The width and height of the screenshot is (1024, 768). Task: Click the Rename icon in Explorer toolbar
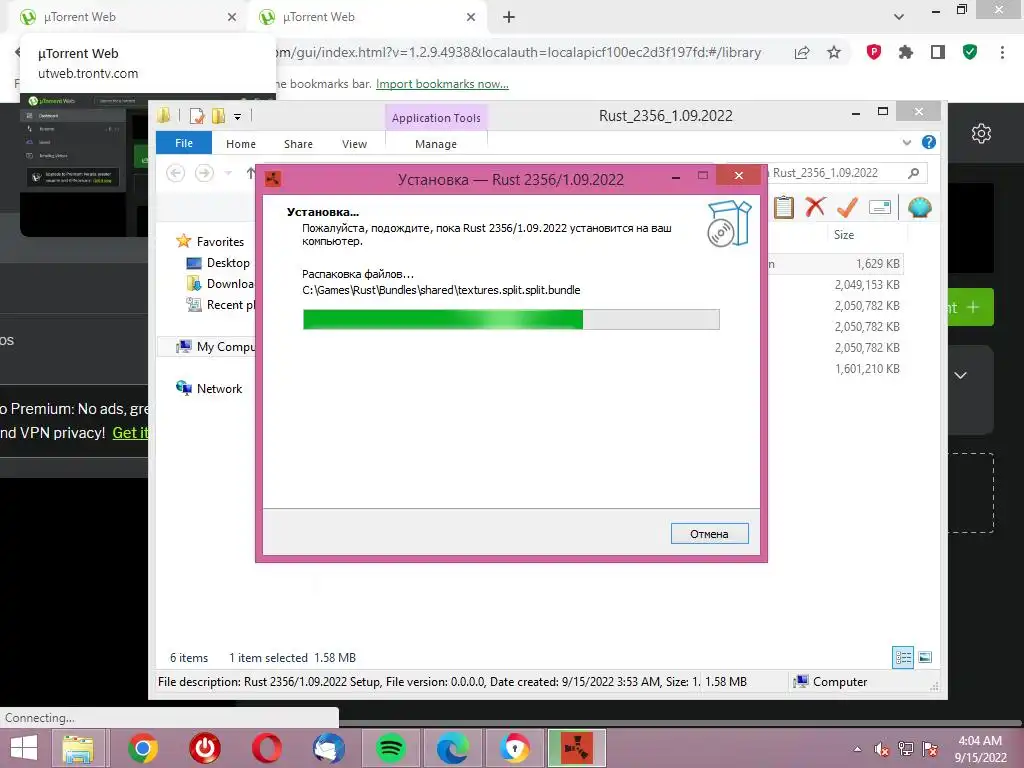(x=880, y=208)
